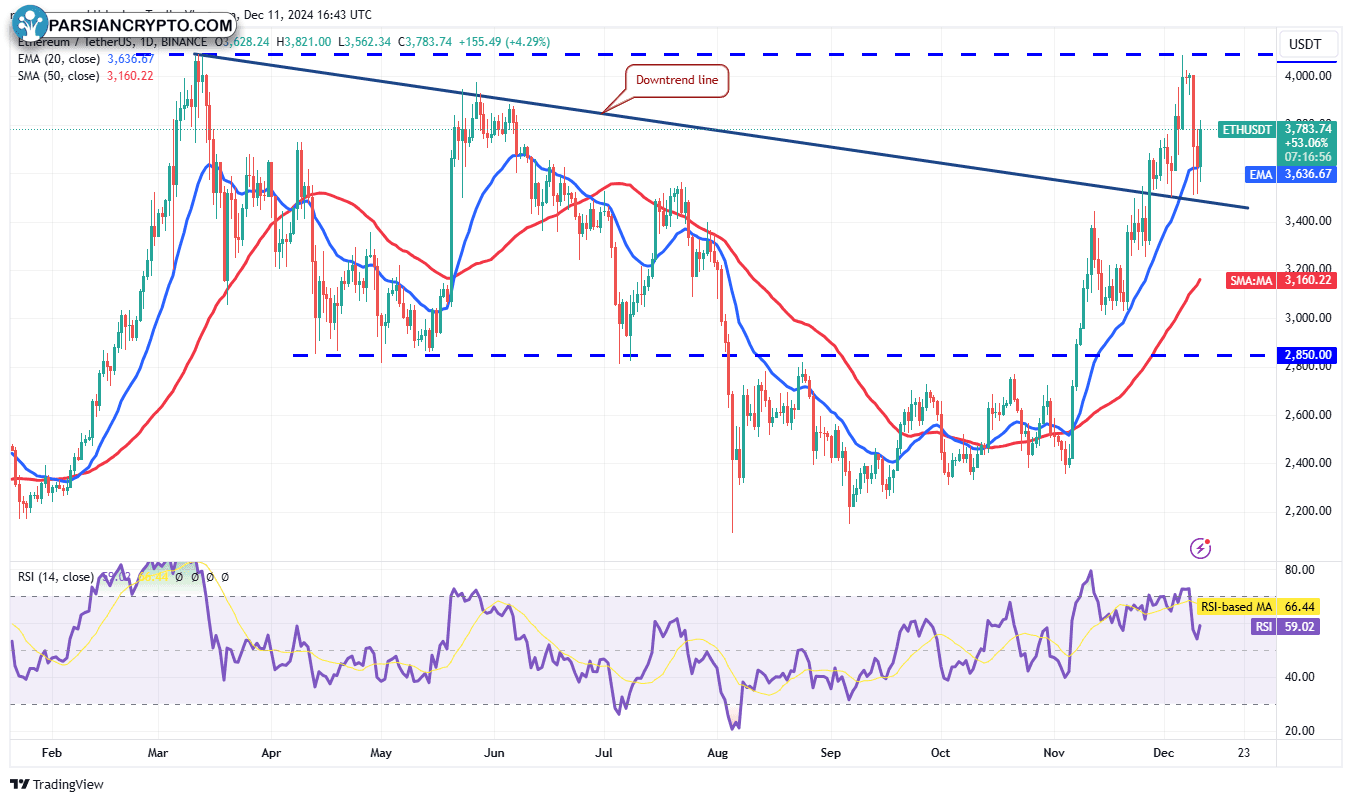Viewport: 1352px width, 802px height.
Task: Click the RSI (14, close) legend entry
Action: point(56,577)
